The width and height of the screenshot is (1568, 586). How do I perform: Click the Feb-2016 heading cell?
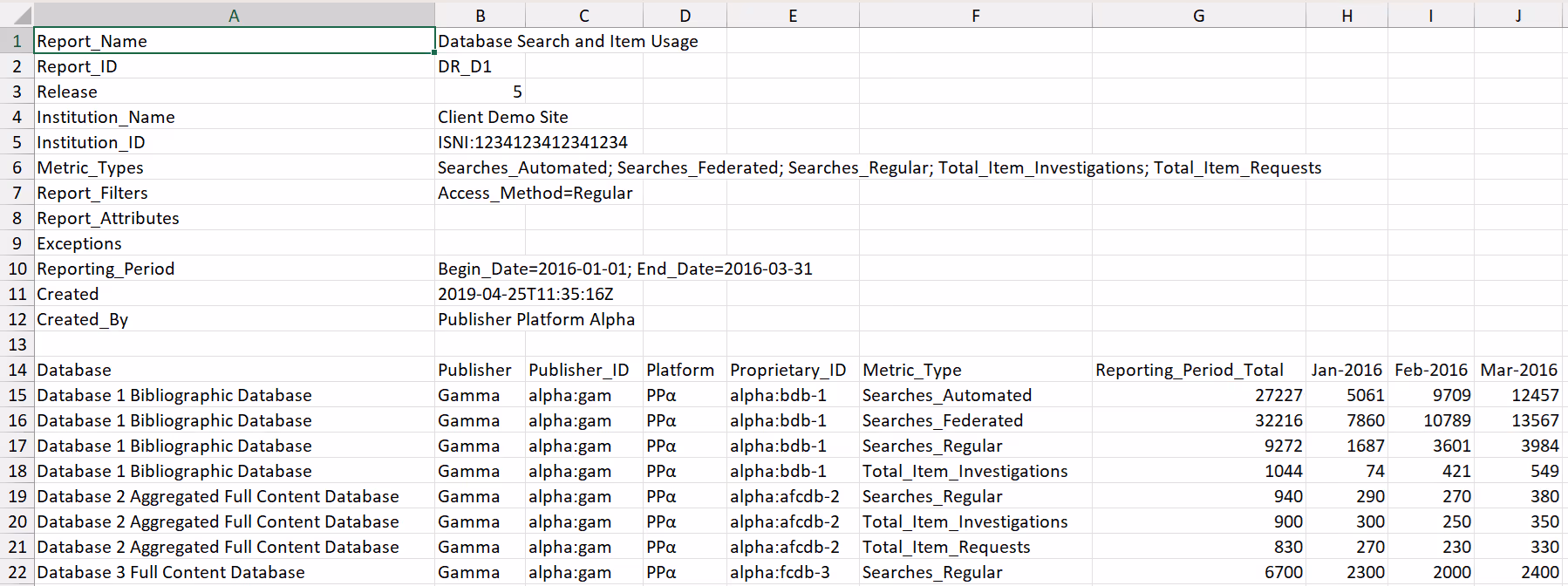(1431, 370)
